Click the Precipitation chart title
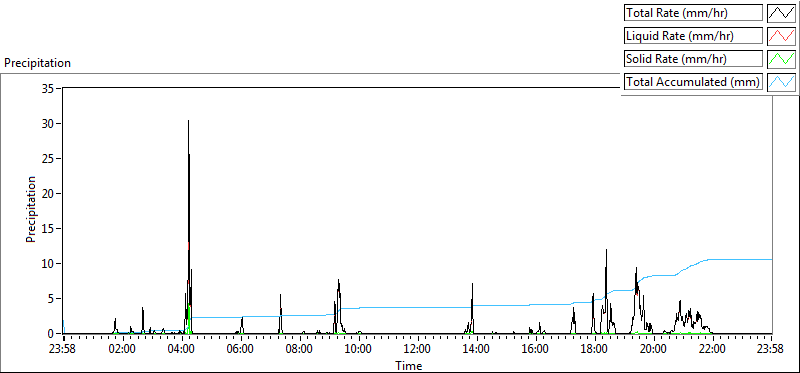Viewport: 800px width, 373px height. pyautogui.click(x=37, y=63)
